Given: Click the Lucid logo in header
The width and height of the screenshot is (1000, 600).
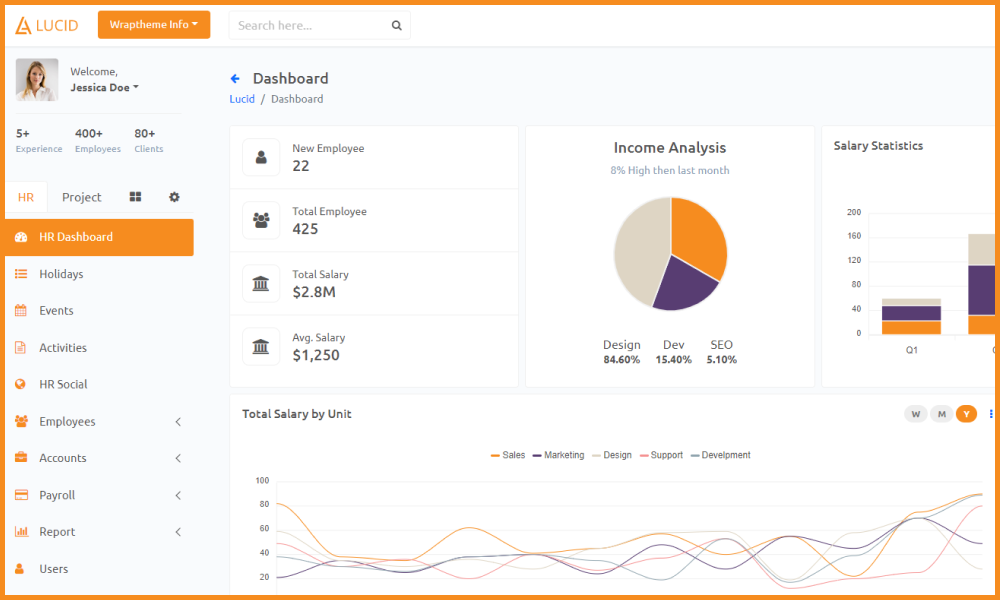Looking at the screenshot, I should tap(46, 25).
